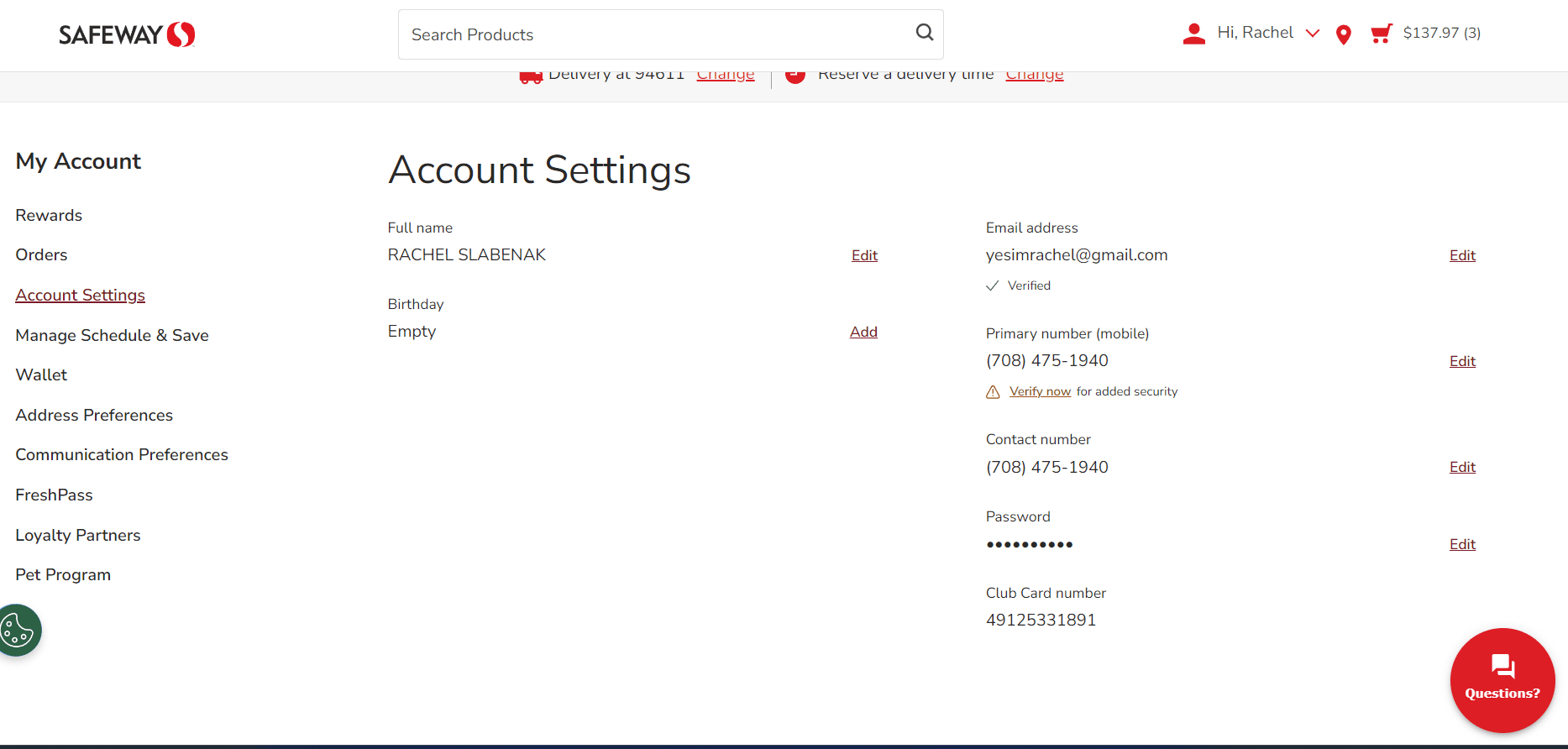Open the user profile icon
Viewport: 1568px width, 749px height.
coord(1193,34)
